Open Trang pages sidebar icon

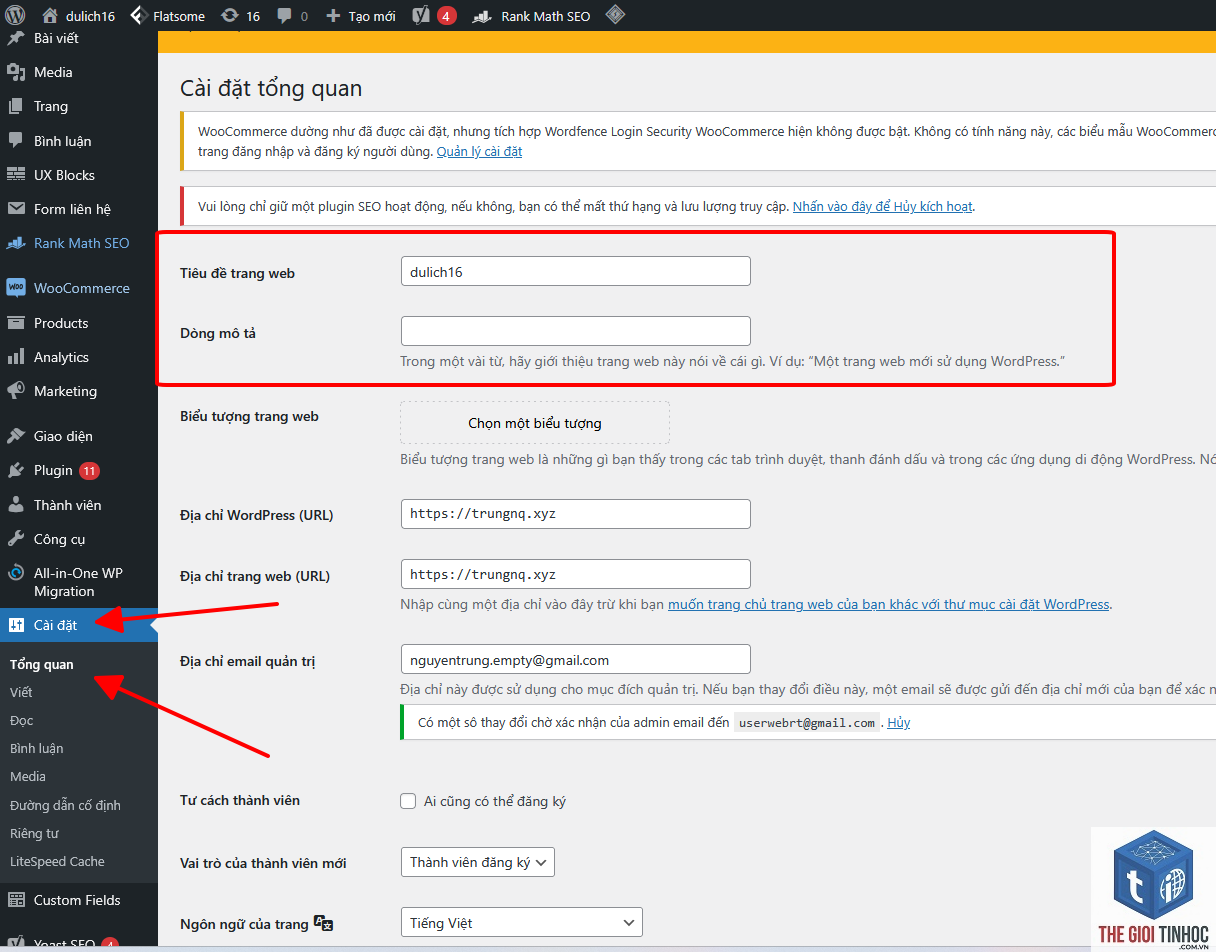pyautogui.click(x=15, y=106)
